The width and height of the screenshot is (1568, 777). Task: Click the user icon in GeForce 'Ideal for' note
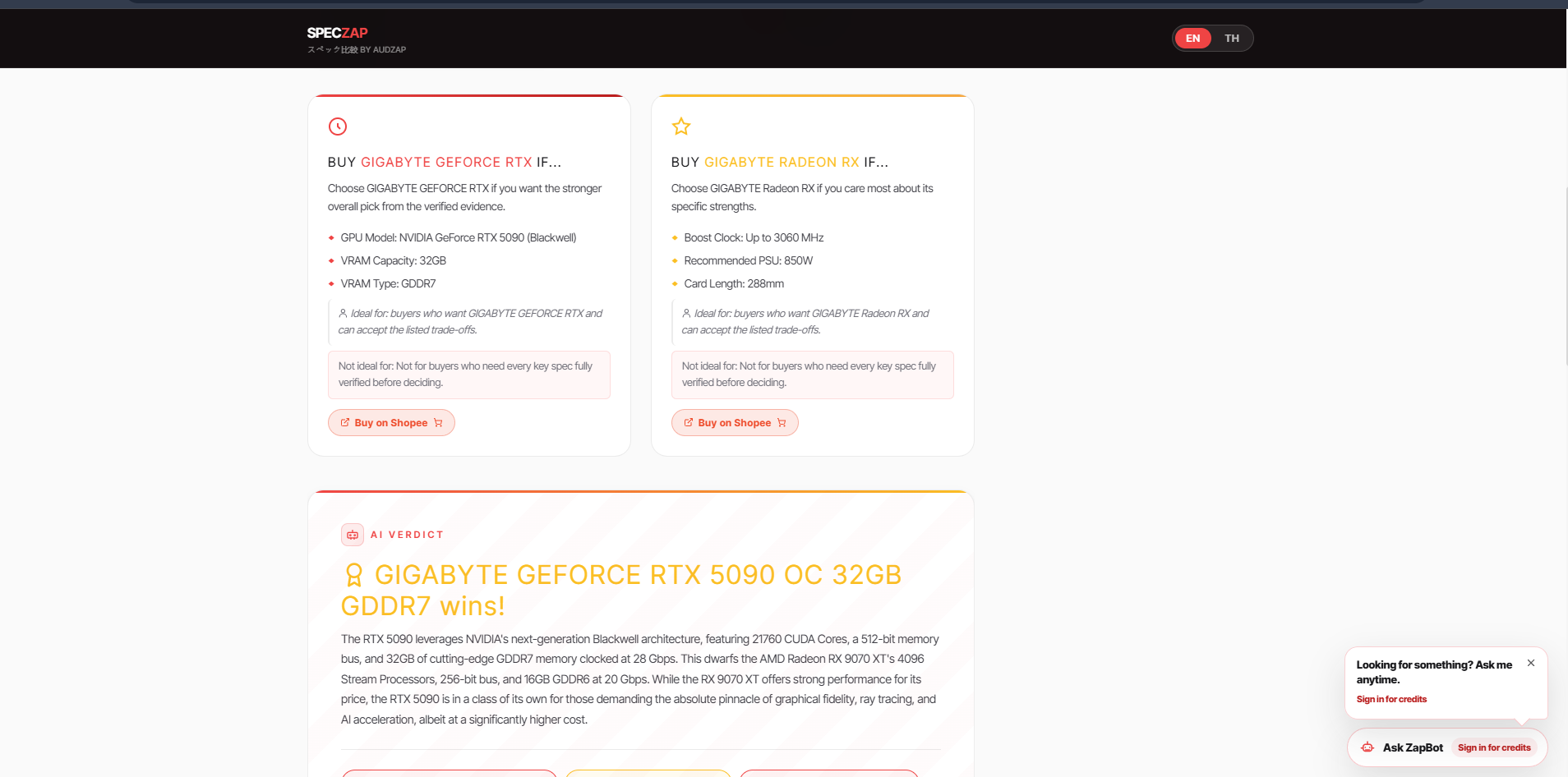tap(343, 313)
